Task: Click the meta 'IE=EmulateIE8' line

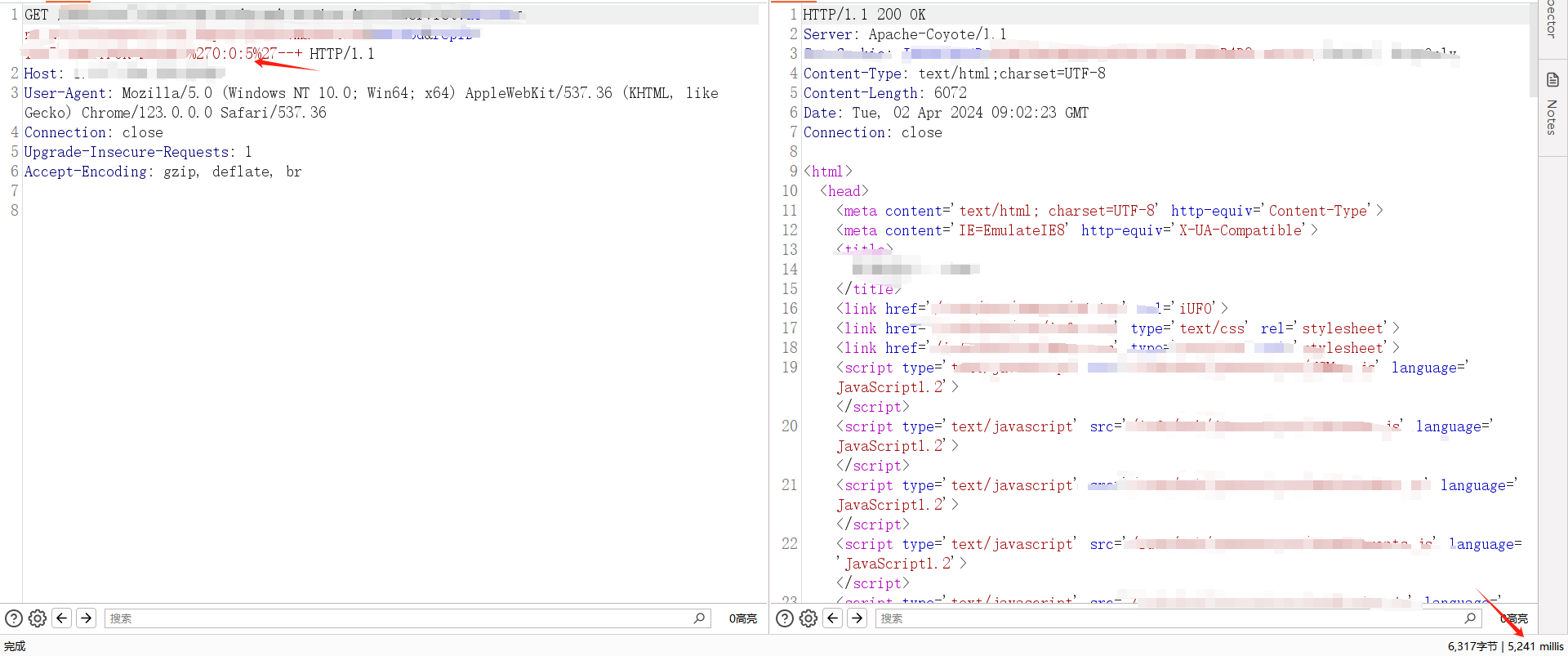Action: (1077, 230)
